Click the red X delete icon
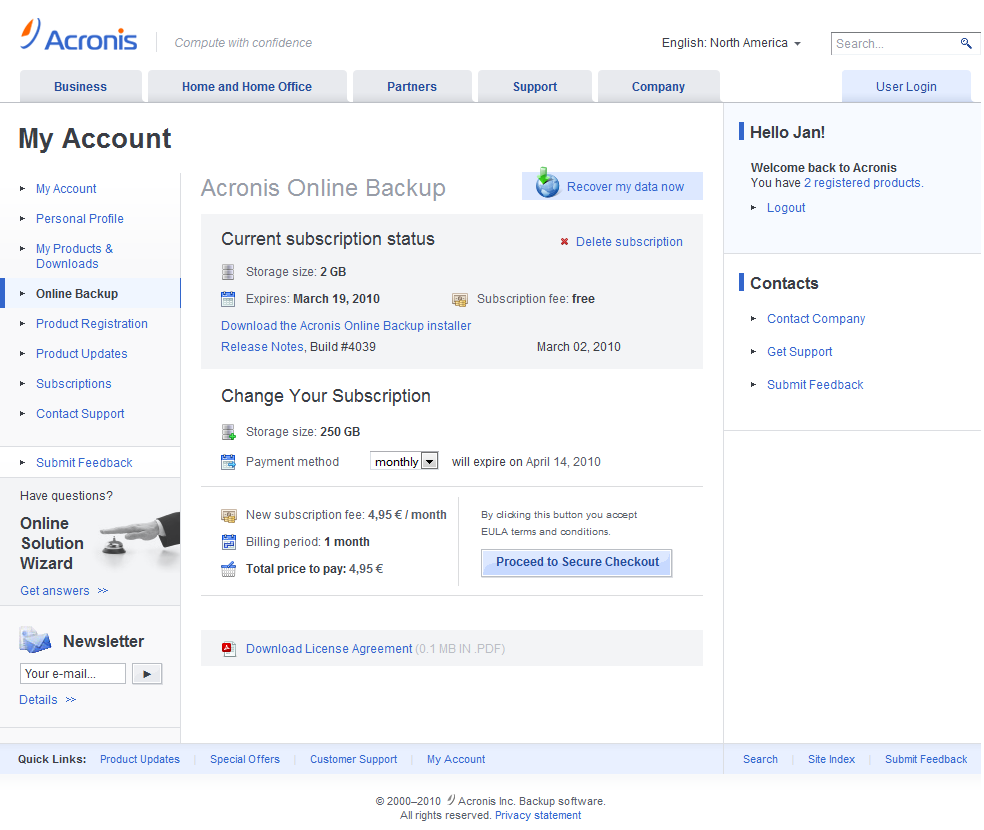The height and width of the screenshot is (830, 984). 564,242
